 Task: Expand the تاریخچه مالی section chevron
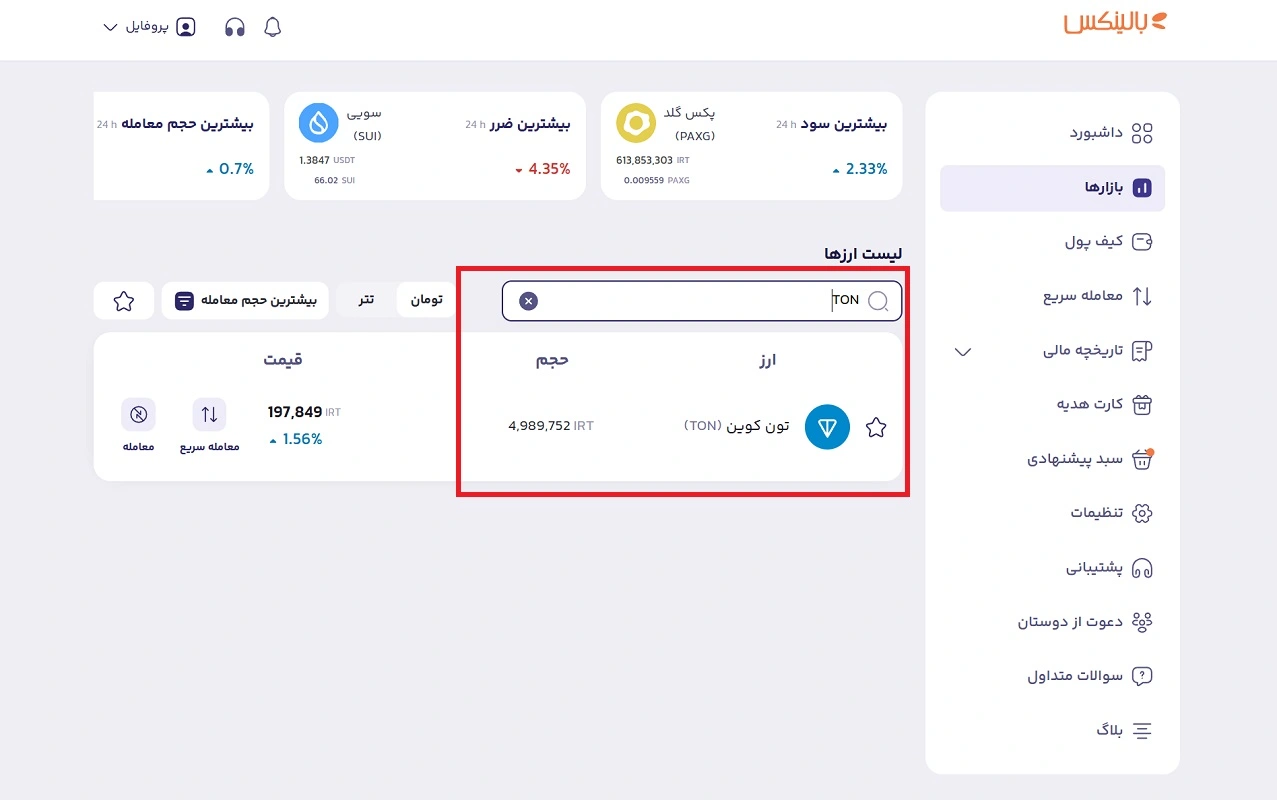point(962,352)
